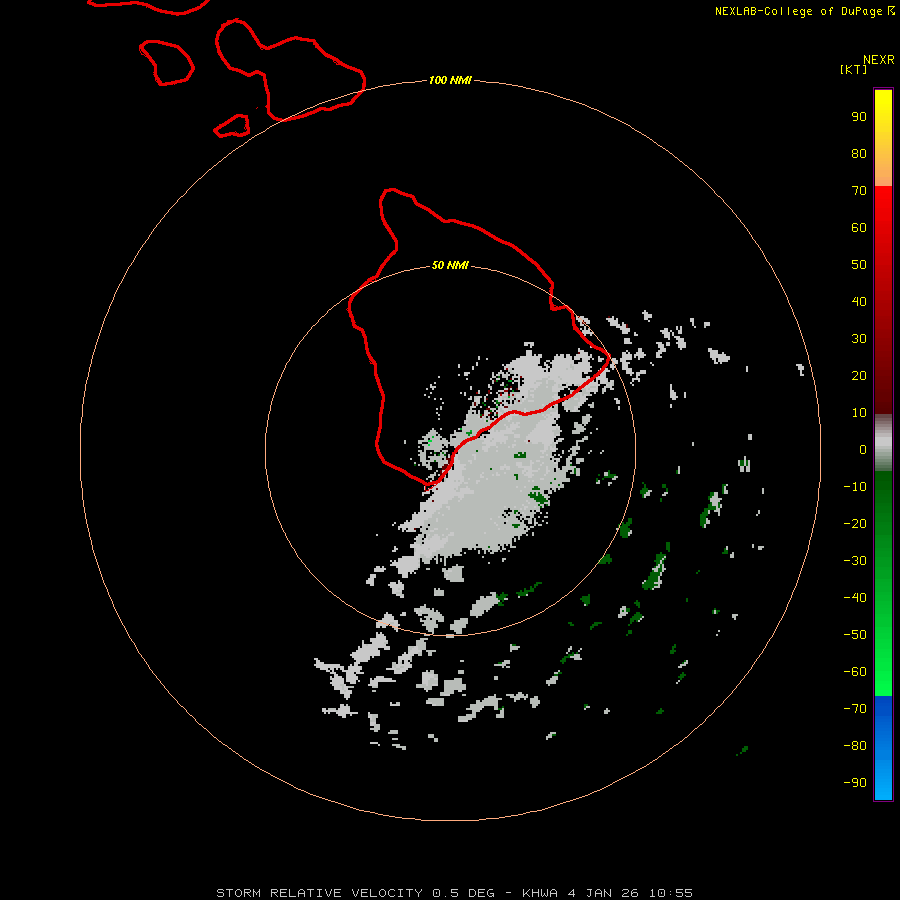The height and width of the screenshot is (900, 900).
Task: Click the [KT] units label
Action: point(854,69)
